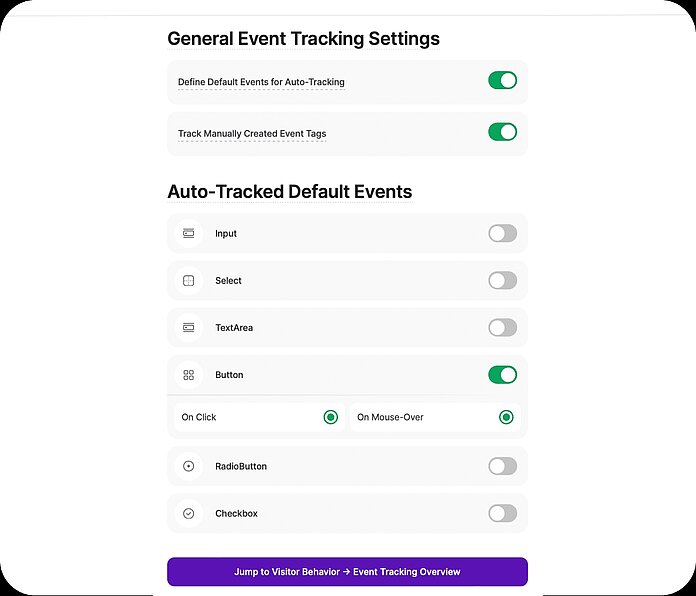Enable auto-tracking for Input events
The image size is (696, 596).
pos(502,233)
